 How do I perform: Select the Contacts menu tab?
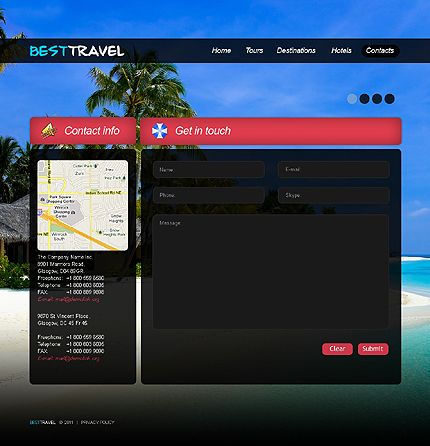coord(380,51)
